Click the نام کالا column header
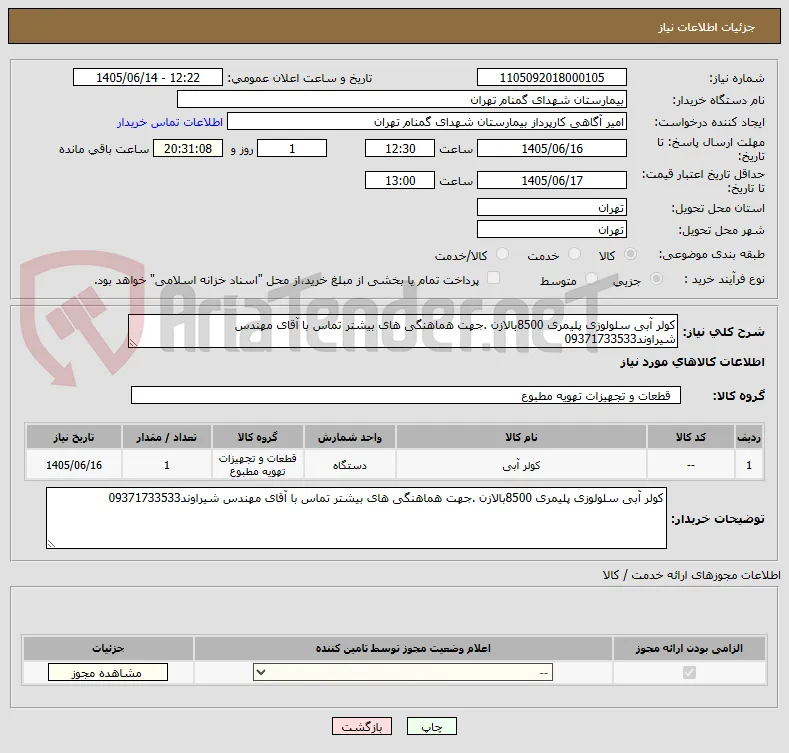The width and height of the screenshot is (789, 753). coord(521,437)
